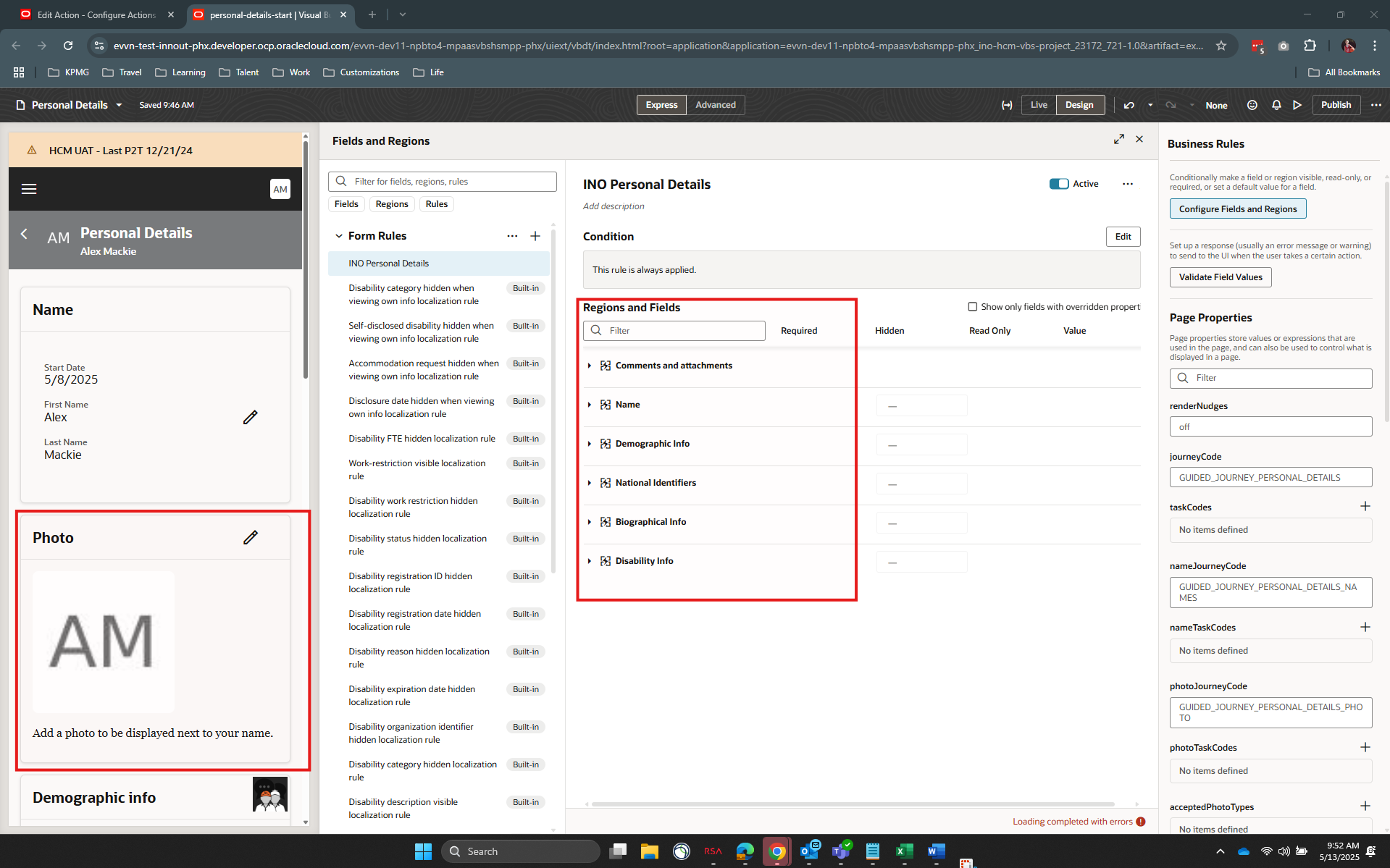Expand the Fields and Regions panel to fullscreen
The height and width of the screenshot is (868, 1390).
point(1119,139)
